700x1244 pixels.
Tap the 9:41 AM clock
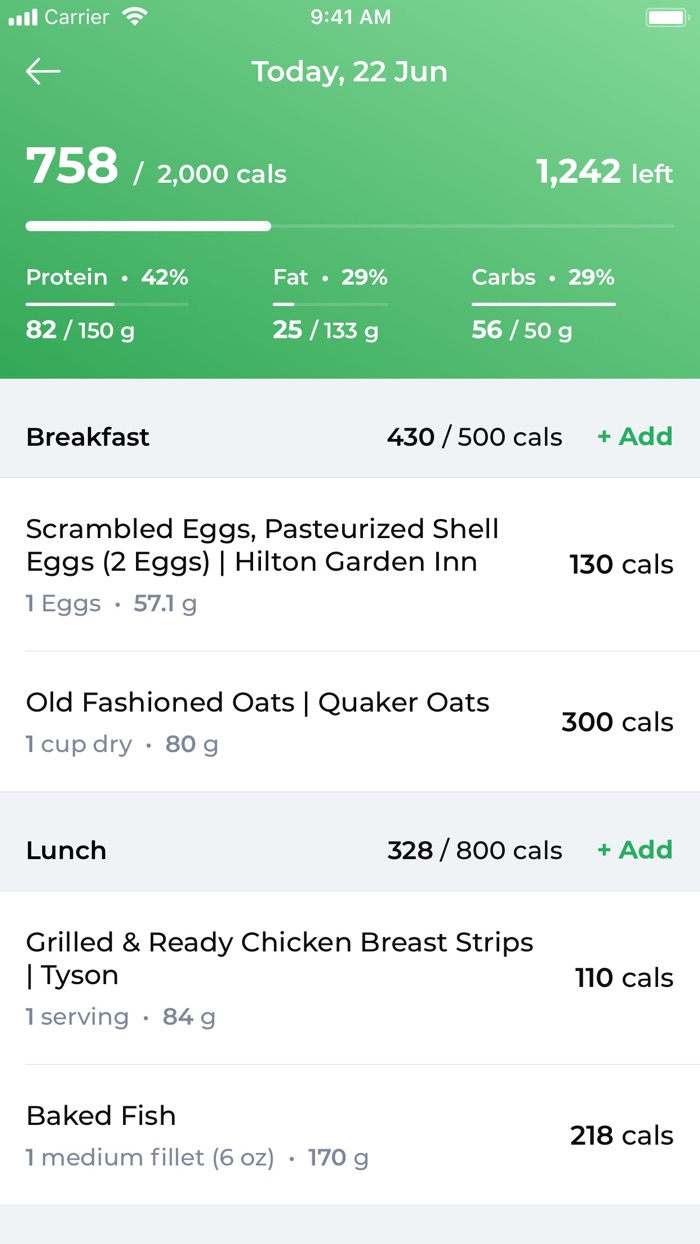pos(349,17)
